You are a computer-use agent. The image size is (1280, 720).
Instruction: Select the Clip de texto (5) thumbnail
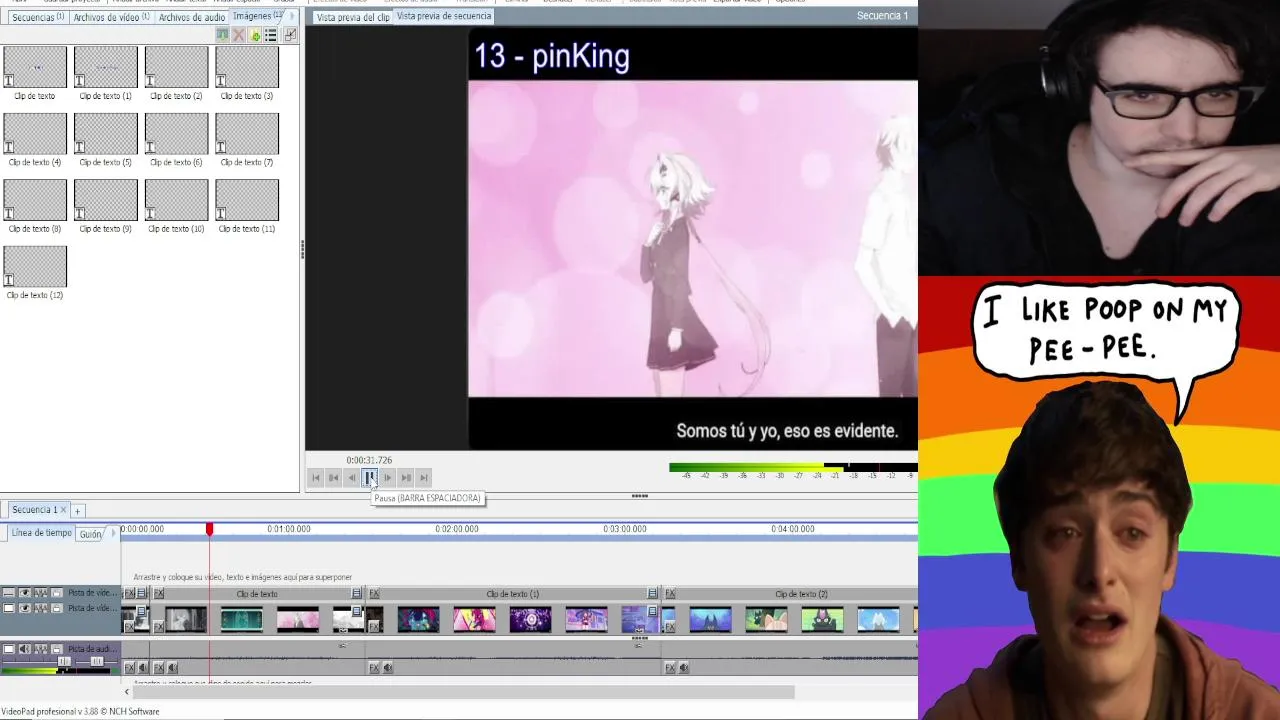point(106,133)
